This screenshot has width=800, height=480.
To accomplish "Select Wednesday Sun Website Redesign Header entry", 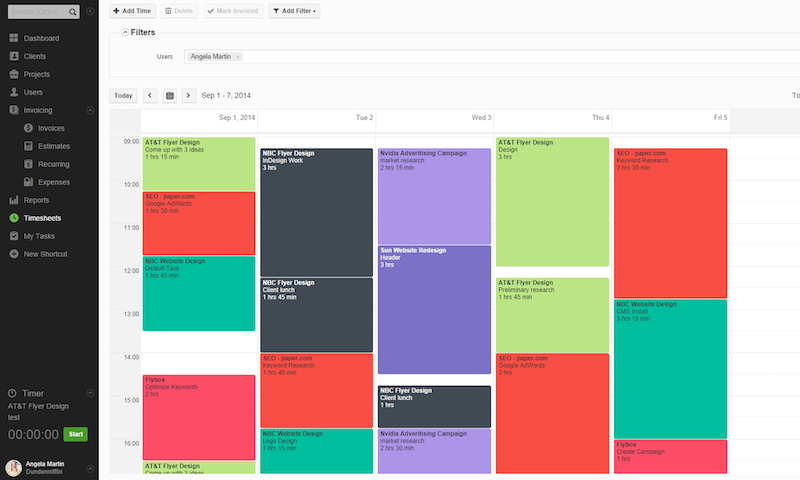I will [434, 310].
